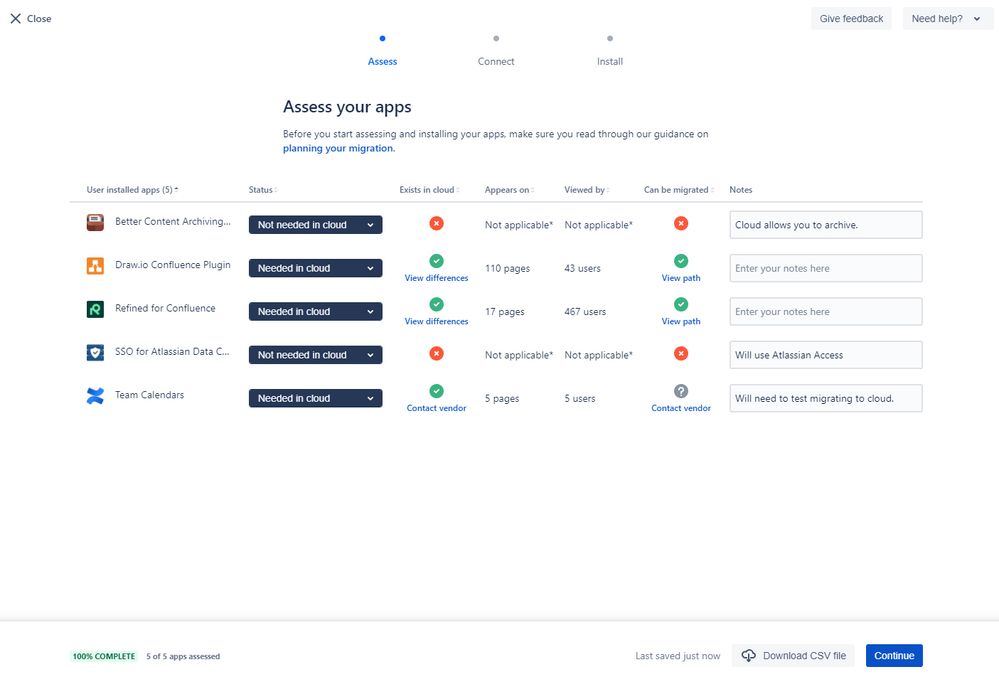Click the Last saved just now text
This screenshot has width=999, height=677.
(x=677, y=656)
